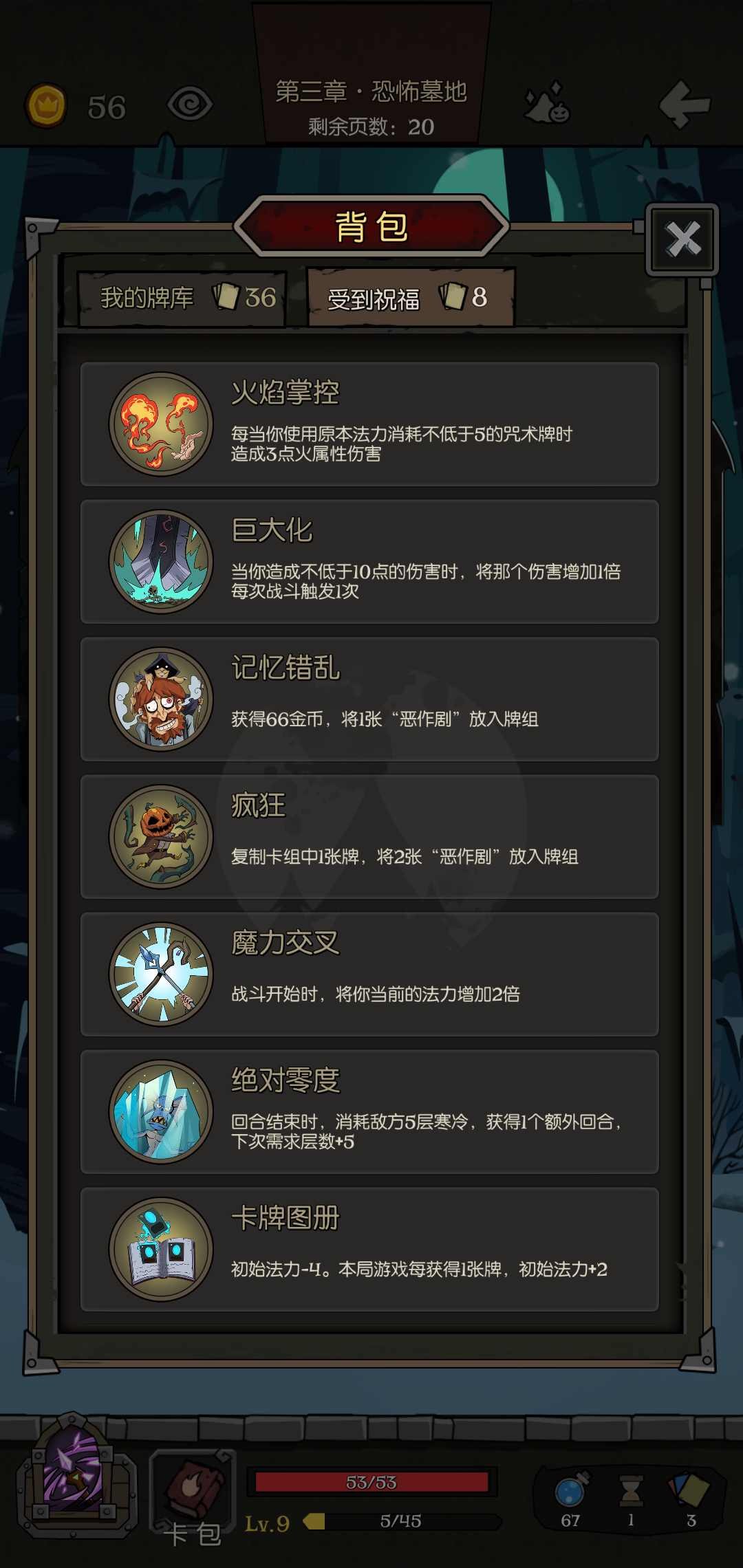Viewport: 743px width, 1568px height.
Task: Select the 受到祝福 tab
Action: click(x=411, y=297)
